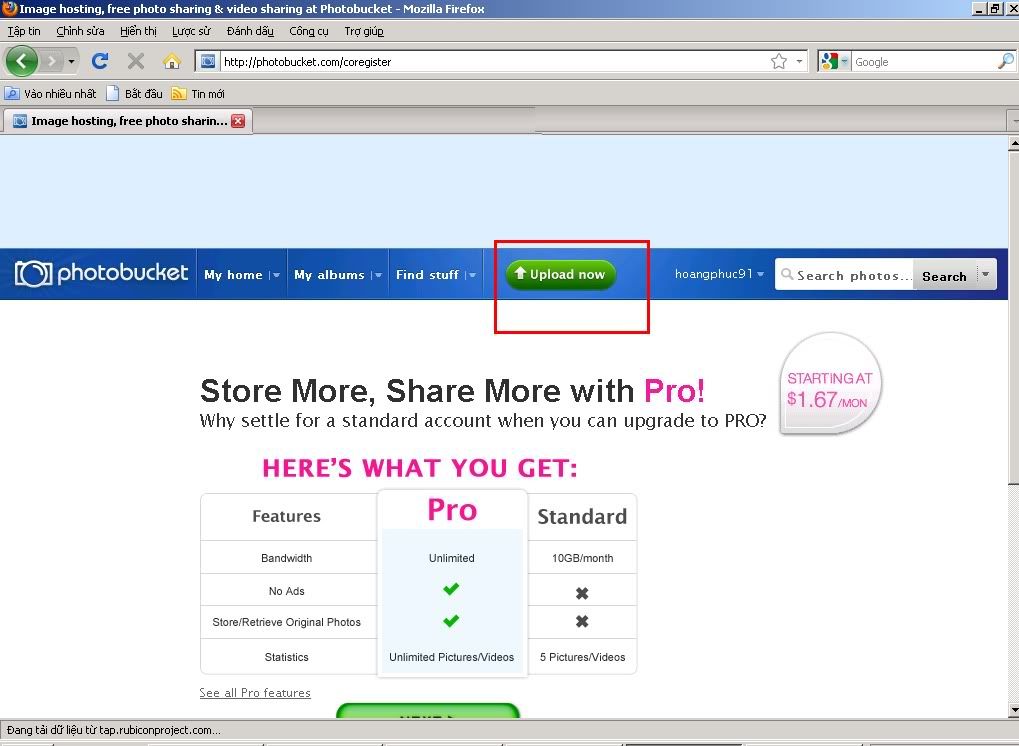
Task: Open the Trợ giúp menu
Action: pyautogui.click(x=364, y=31)
